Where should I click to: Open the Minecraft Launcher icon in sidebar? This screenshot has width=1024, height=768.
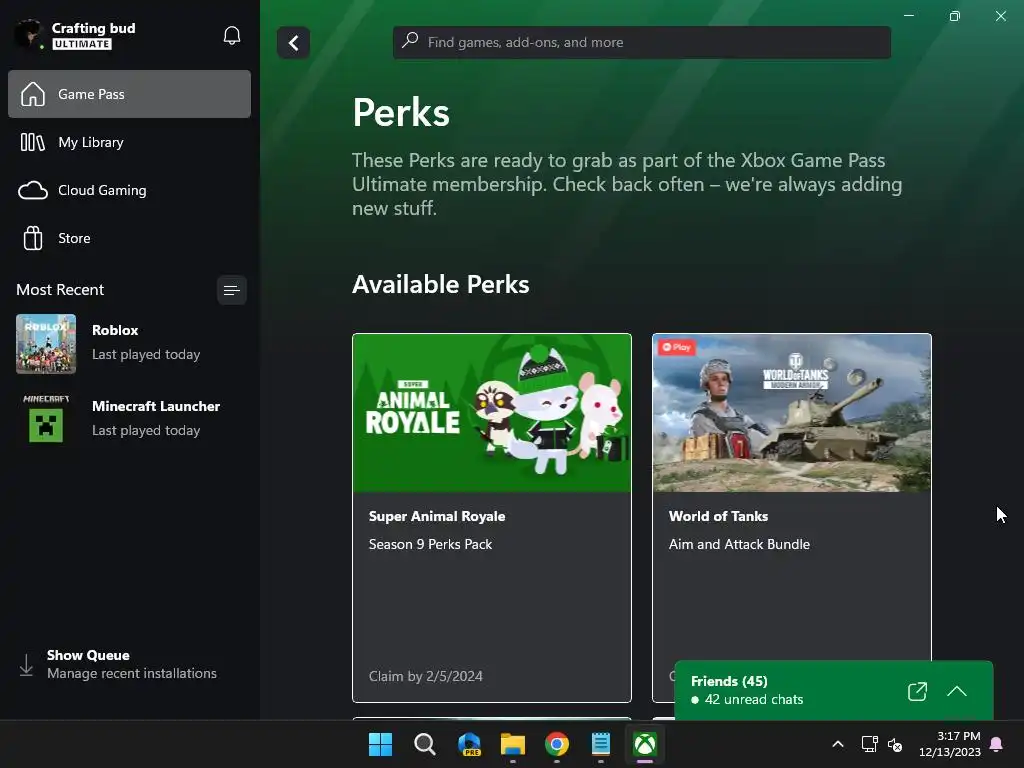pyautogui.click(x=46, y=420)
